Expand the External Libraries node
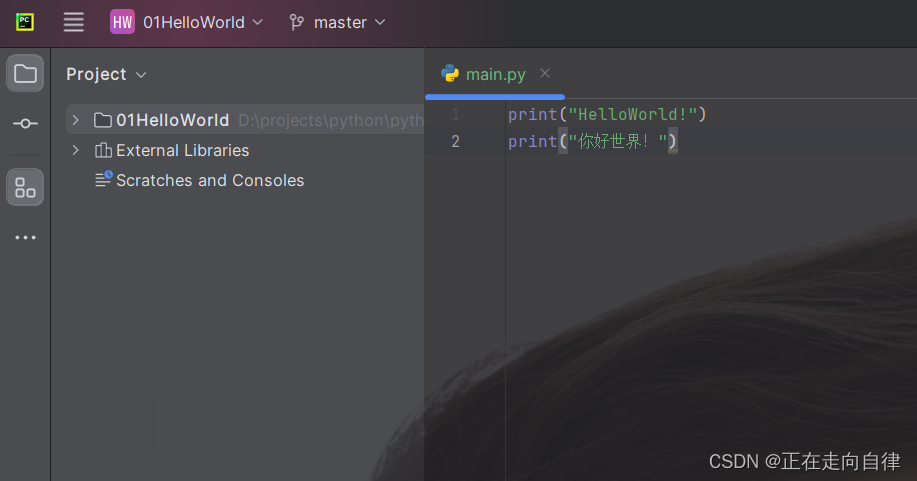 75,150
